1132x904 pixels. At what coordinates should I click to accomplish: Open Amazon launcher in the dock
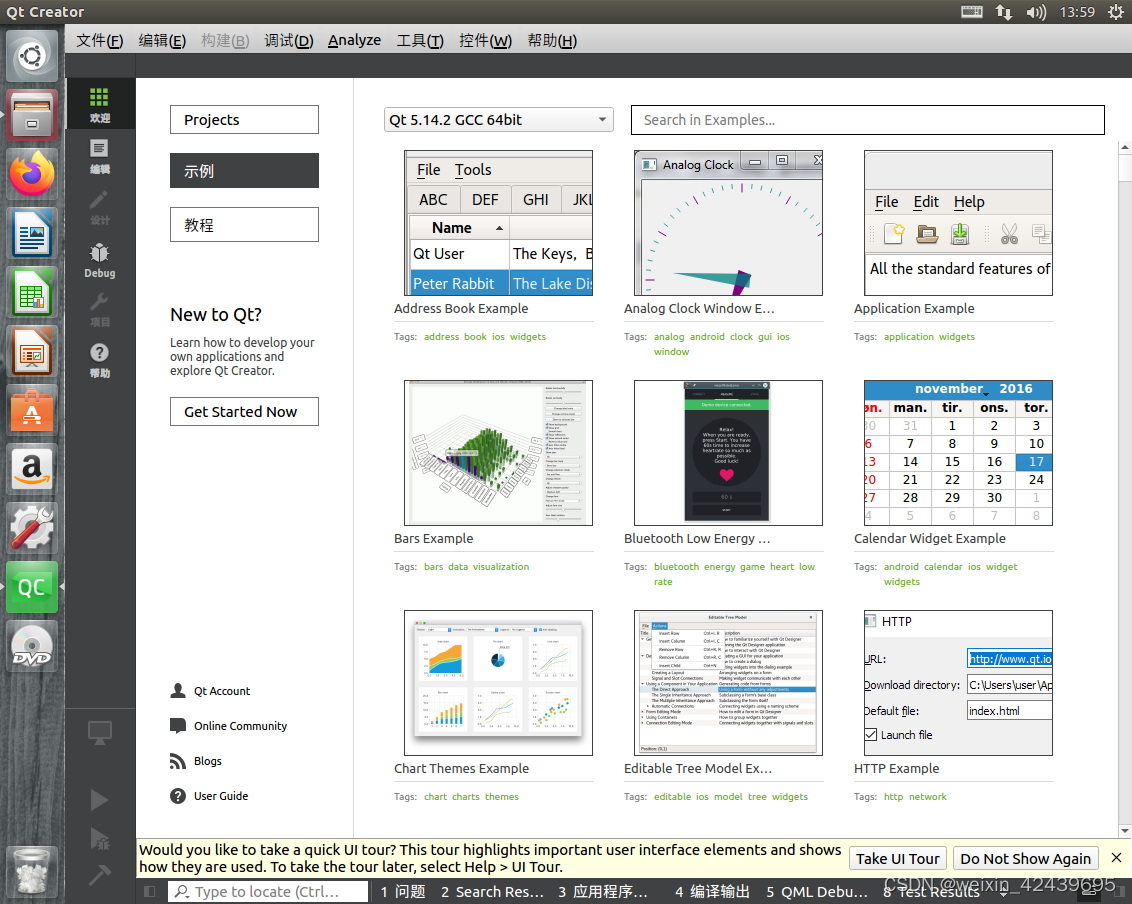pos(32,469)
